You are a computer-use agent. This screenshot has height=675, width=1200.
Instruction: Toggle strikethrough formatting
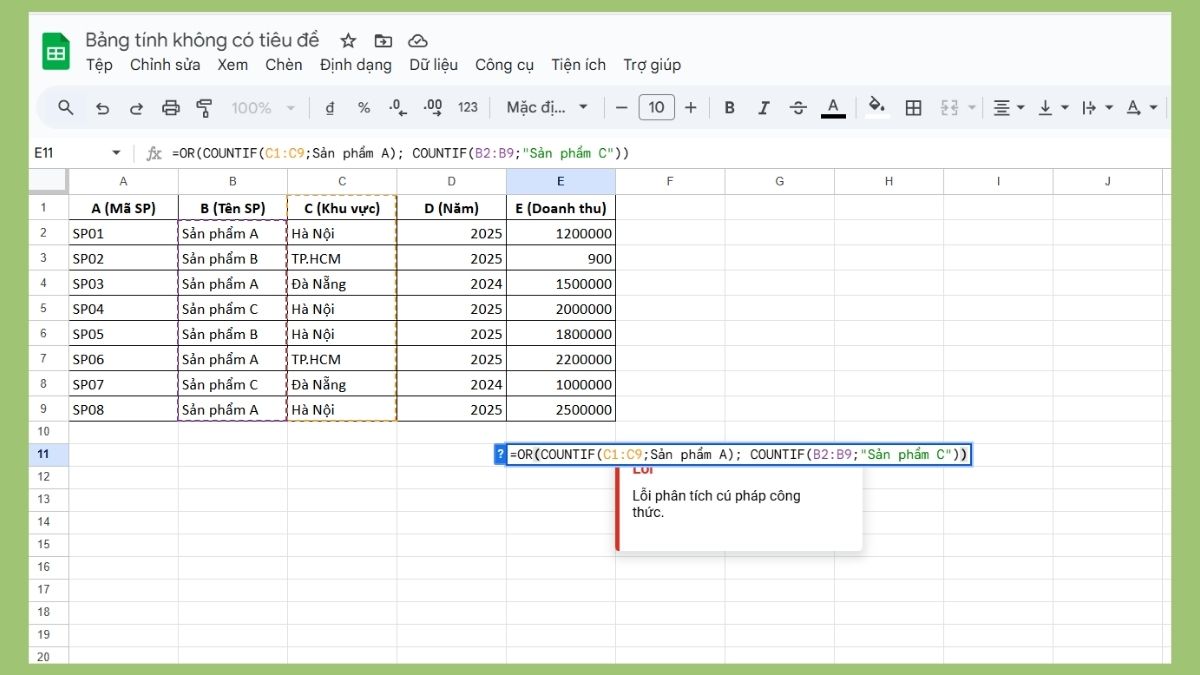pyautogui.click(x=798, y=107)
